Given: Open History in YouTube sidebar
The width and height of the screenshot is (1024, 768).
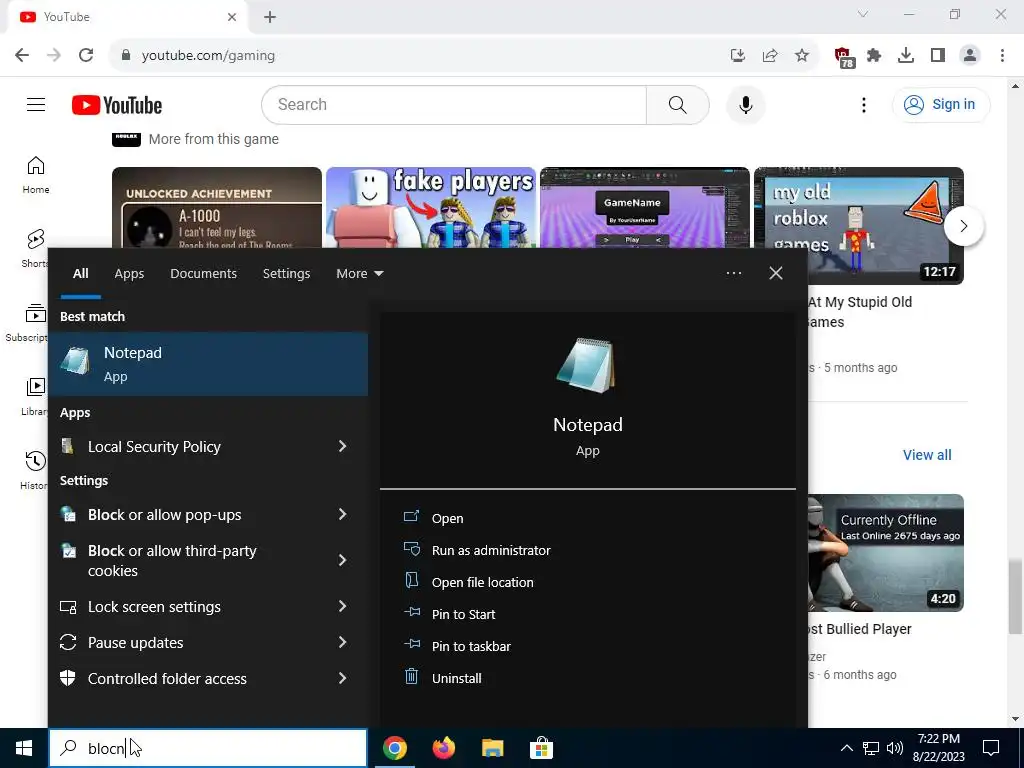Looking at the screenshot, I should tap(34, 470).
